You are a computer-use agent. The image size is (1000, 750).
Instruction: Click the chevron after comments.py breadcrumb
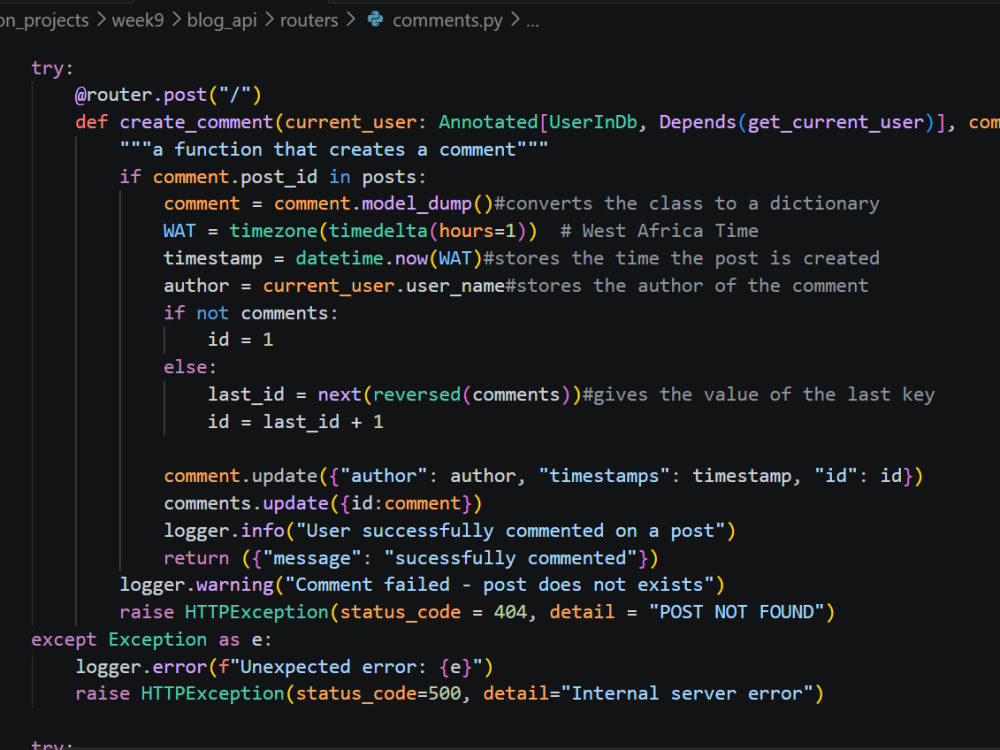coord(515,20)
